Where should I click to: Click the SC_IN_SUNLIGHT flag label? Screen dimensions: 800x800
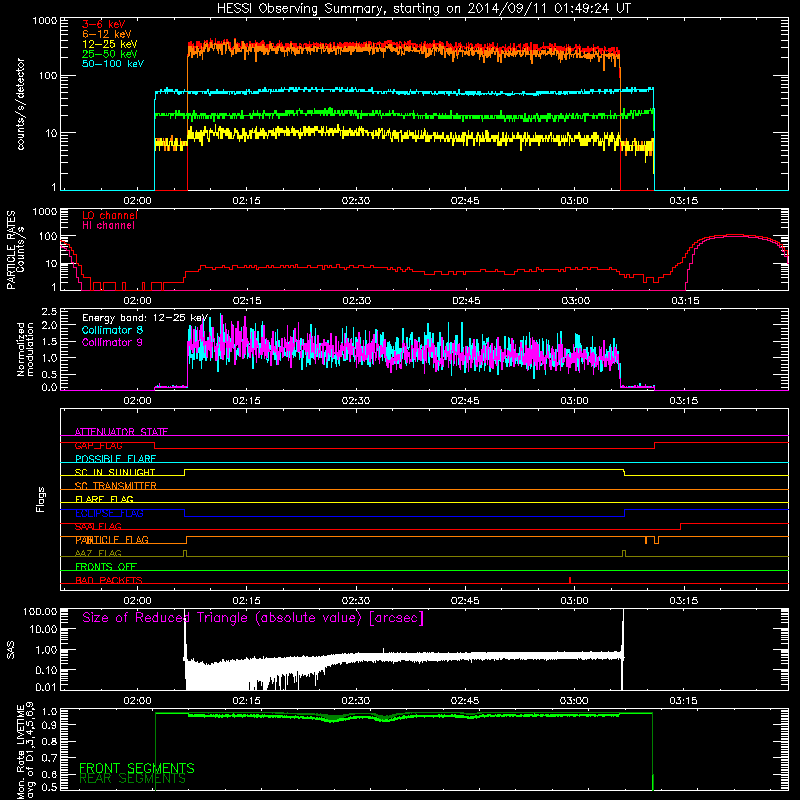(115, 472)
